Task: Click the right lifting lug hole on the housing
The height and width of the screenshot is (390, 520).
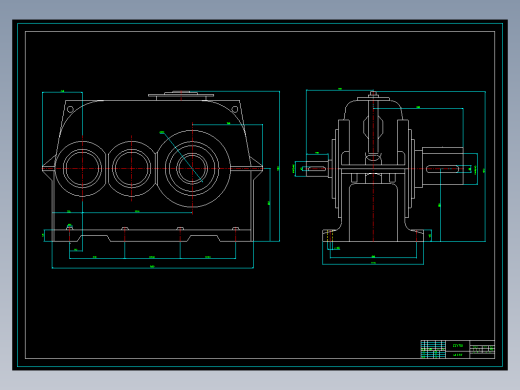Action: pos(234,109)
